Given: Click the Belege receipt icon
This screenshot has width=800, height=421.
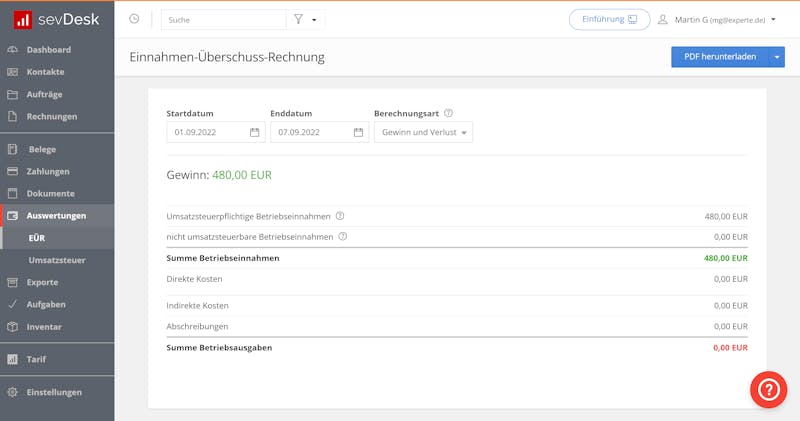Looking at the screenshot, I should point(13,149).
